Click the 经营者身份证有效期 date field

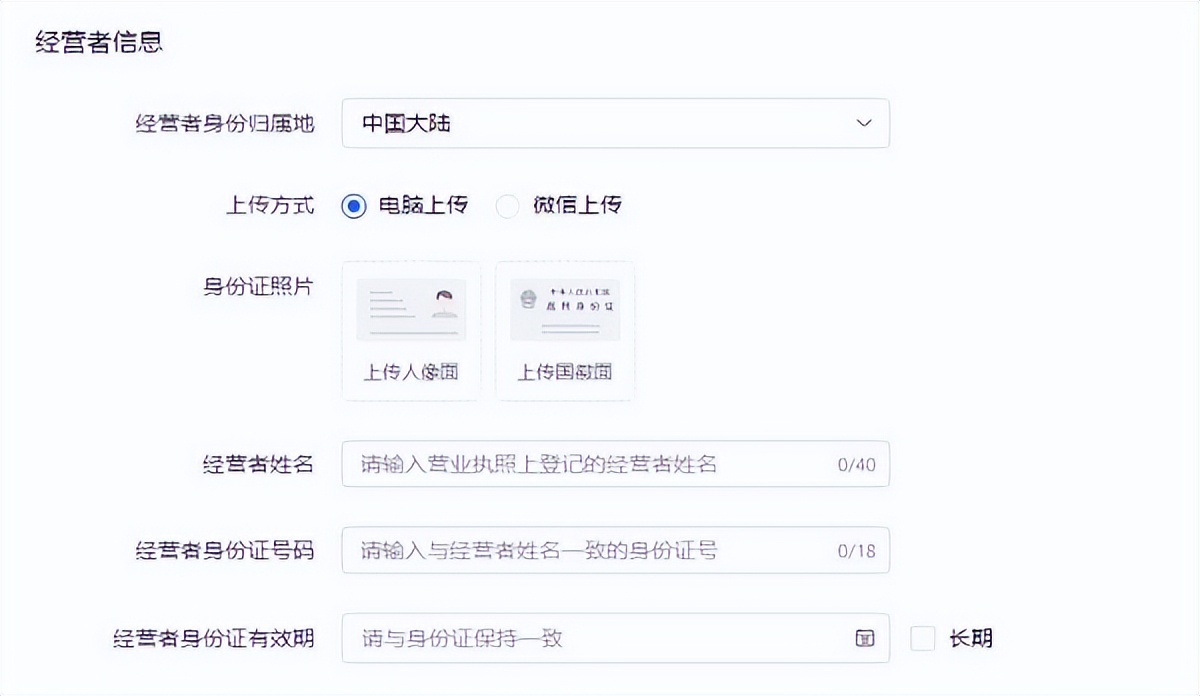(x=590, y=638)
